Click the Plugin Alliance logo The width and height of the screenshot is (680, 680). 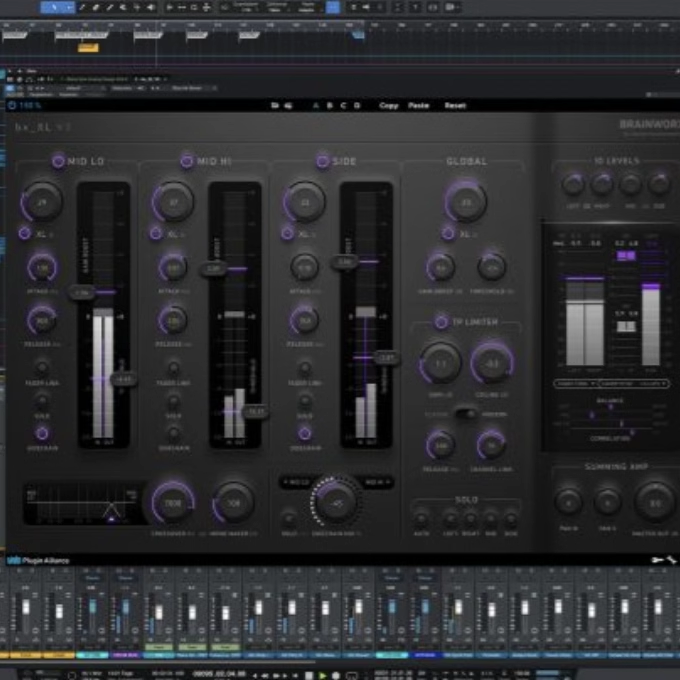coord(38,561)
